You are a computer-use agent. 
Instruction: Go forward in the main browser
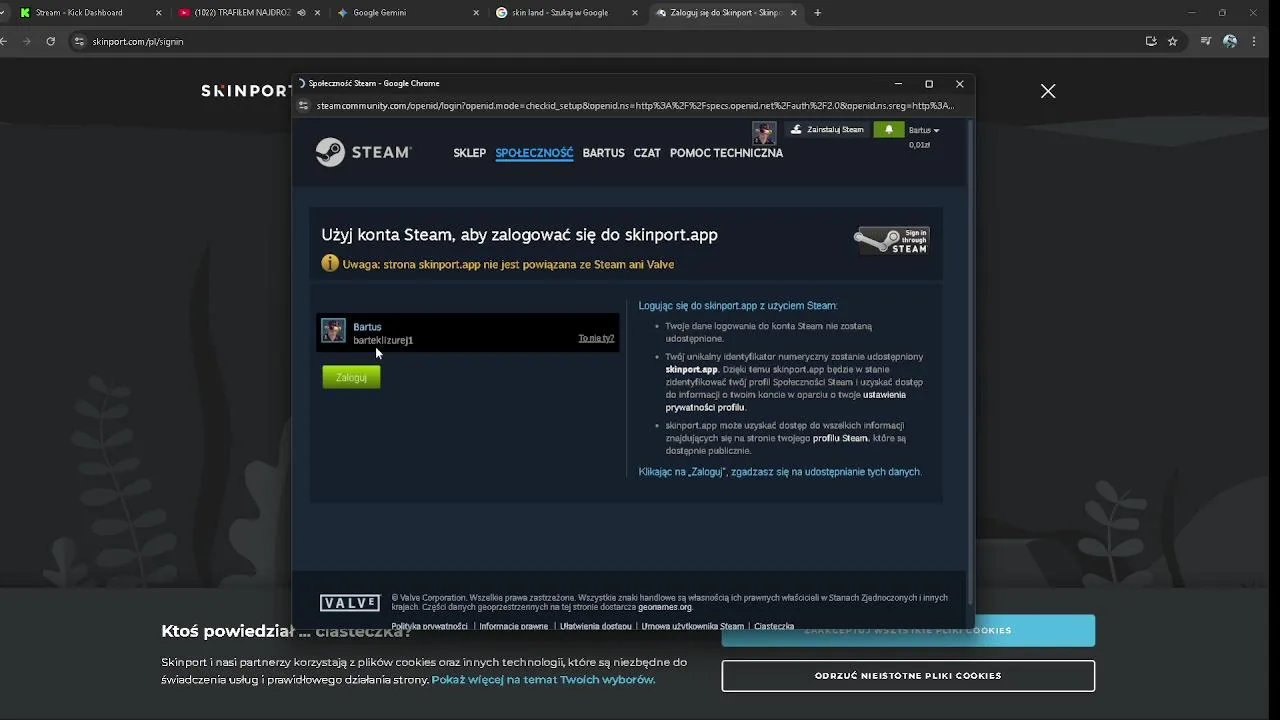point(26,41)
